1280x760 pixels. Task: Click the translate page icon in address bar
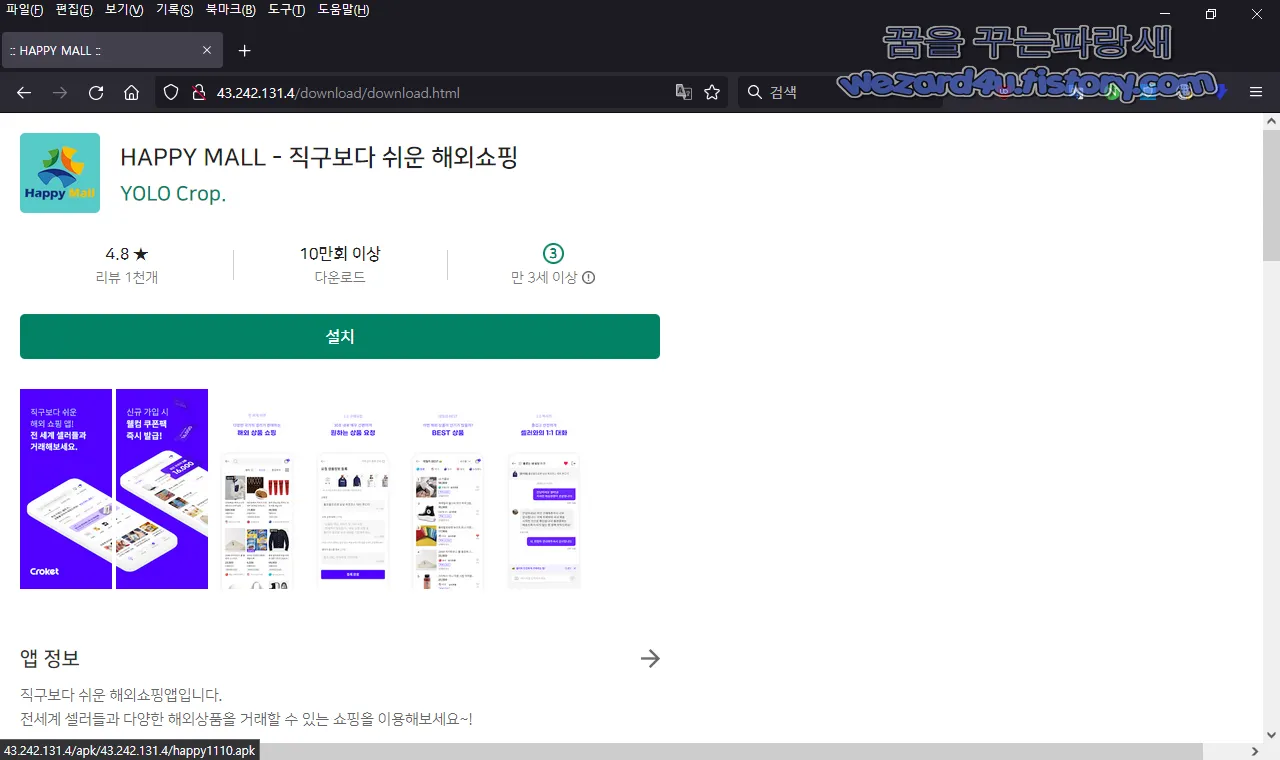click(x=684, y=92)
